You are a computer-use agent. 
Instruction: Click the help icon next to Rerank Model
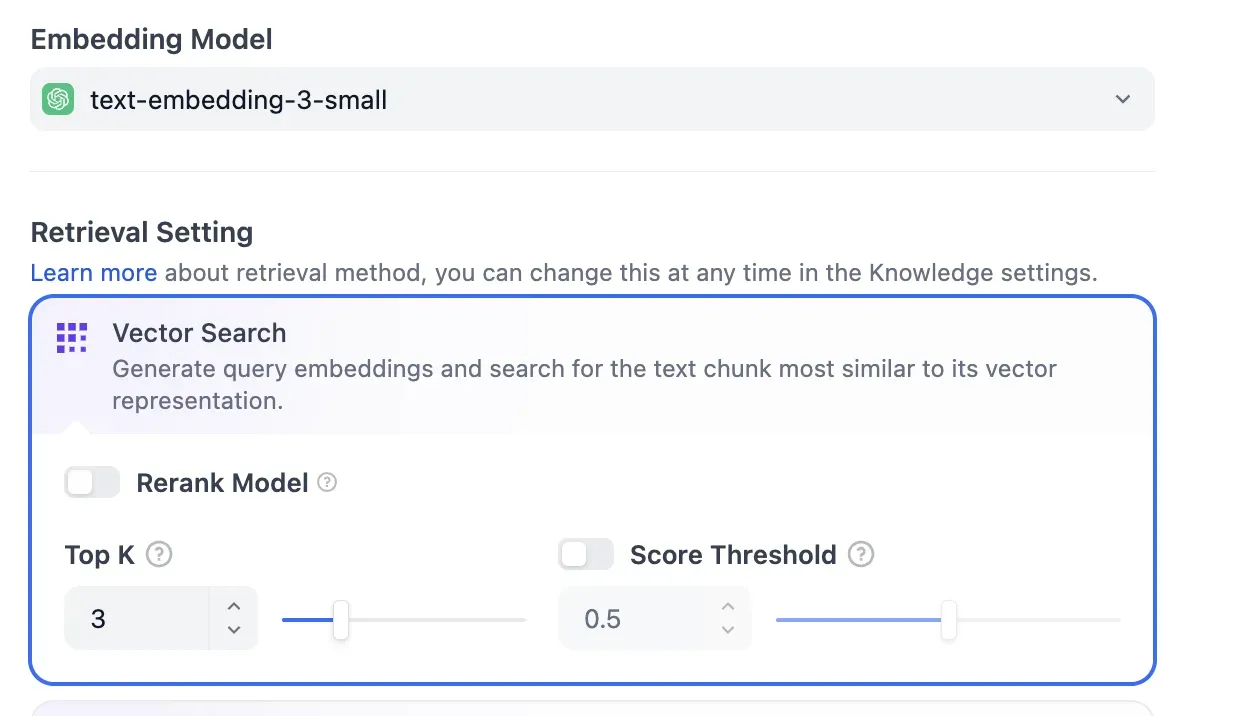pos(327,483)
